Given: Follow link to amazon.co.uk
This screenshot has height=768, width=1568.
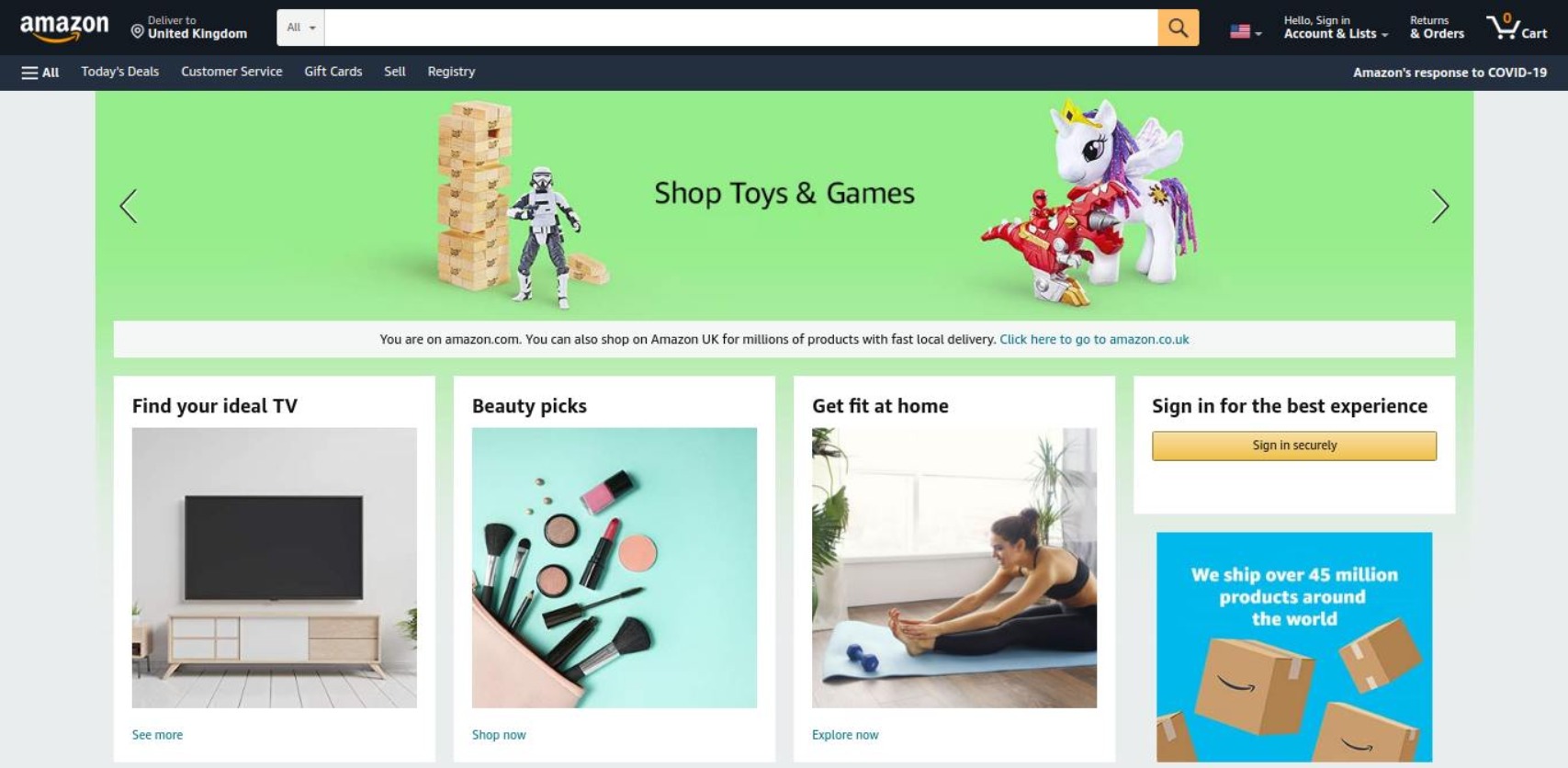Looking at the screenshot, I should [1094, 339].
